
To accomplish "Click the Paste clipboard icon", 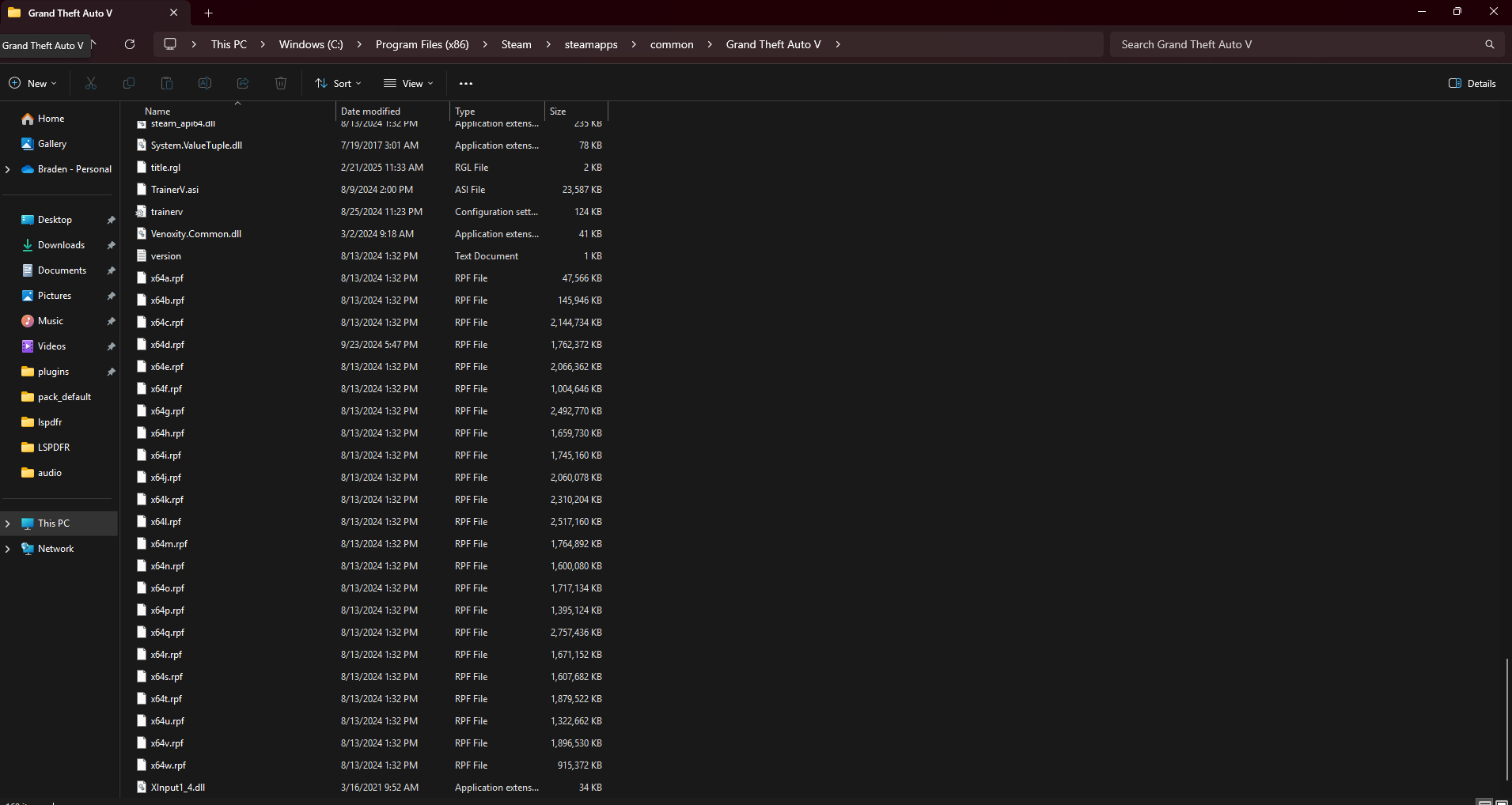I will pyautogui.click(x=167, y=83).
